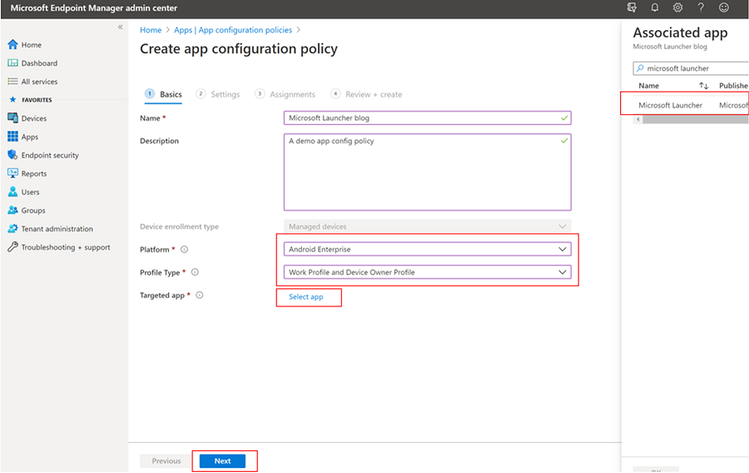Click the Select app link
Screen dimensions: 749x473
pos(305,297)
